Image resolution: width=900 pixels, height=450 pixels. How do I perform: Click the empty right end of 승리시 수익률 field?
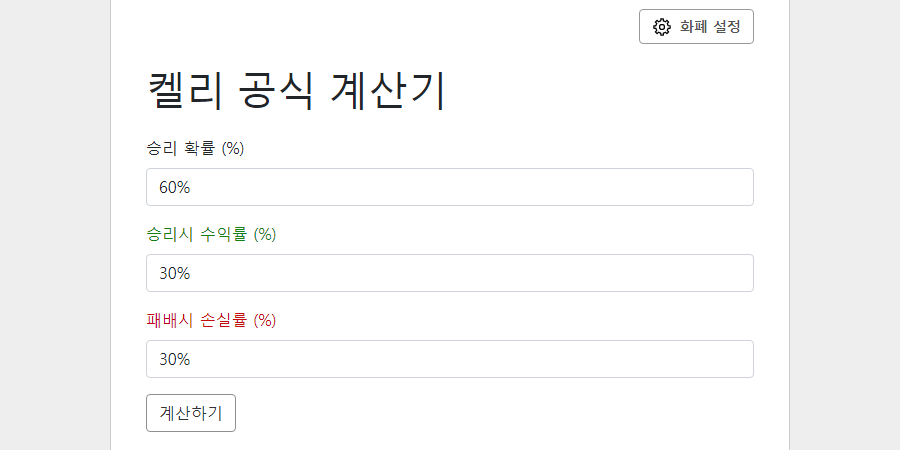(689, 273)
